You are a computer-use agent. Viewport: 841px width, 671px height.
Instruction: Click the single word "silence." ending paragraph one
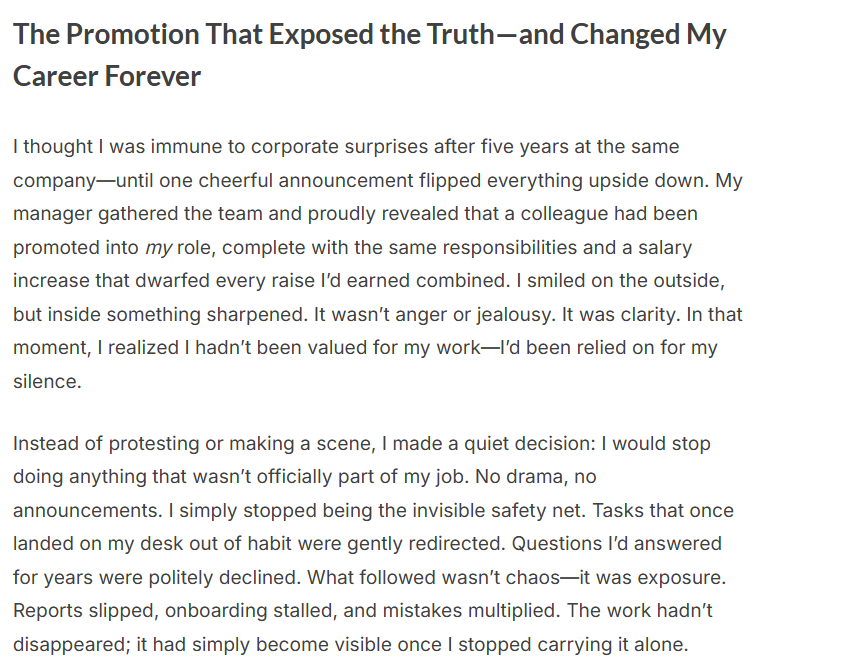(x=46, y=381)
